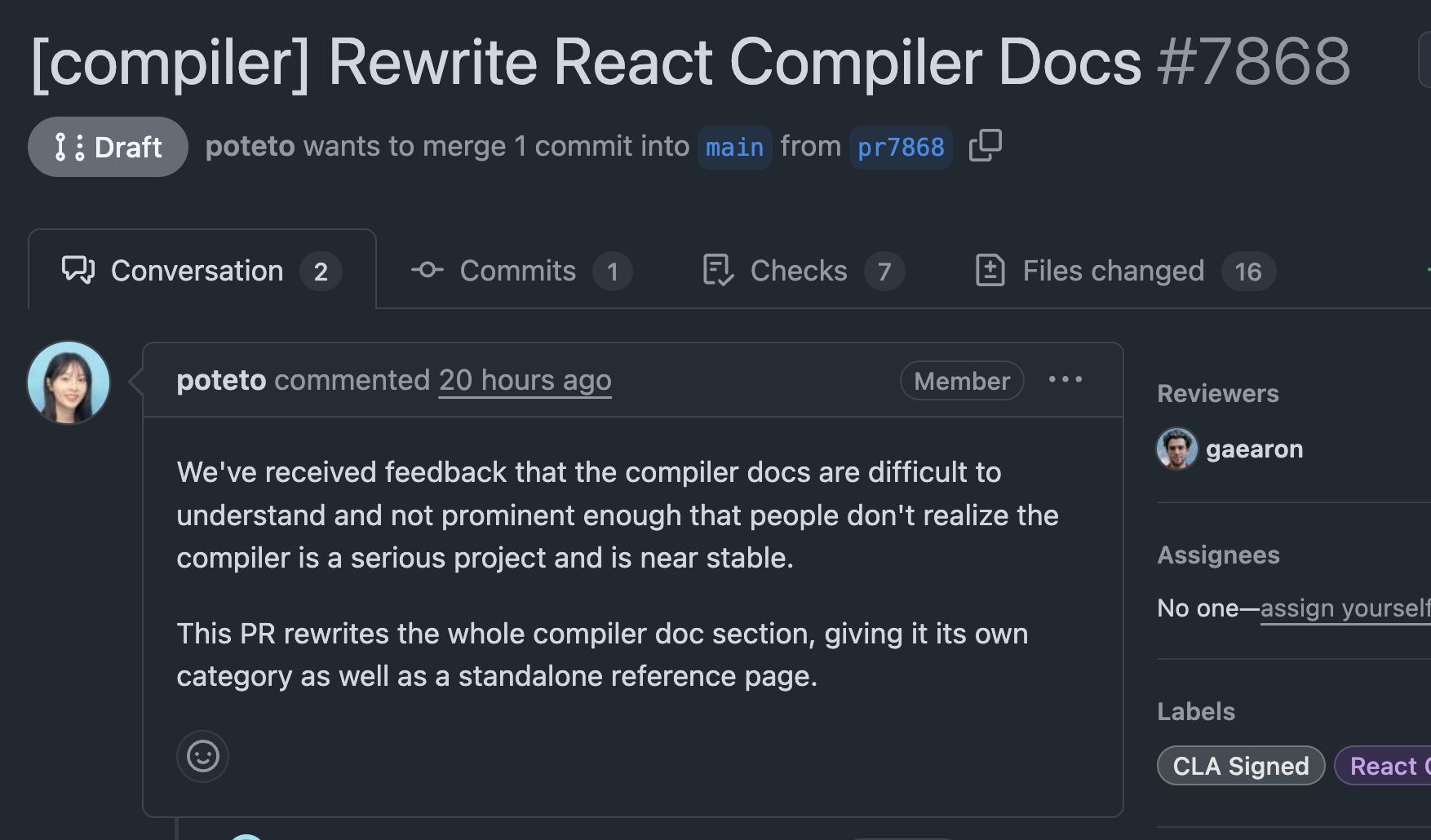1431x840 pixels.
Task: Open comment options three-dot menu
Action: pos(1065,380)
